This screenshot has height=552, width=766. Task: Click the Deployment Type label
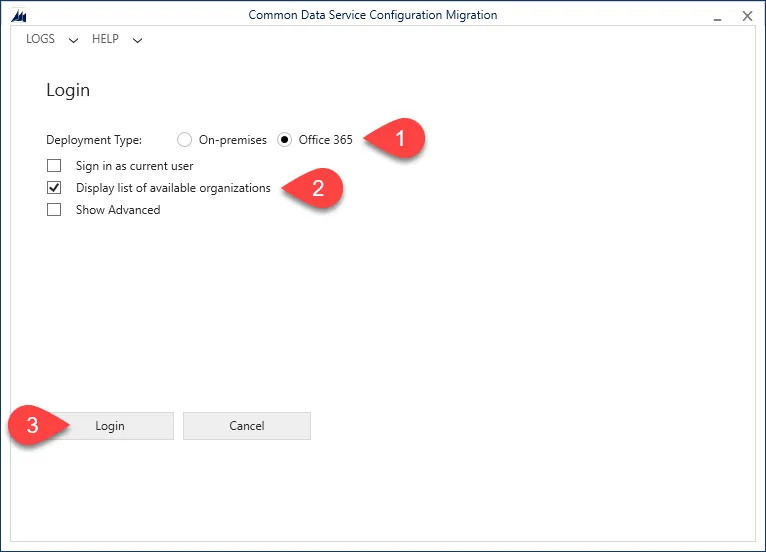click(x=94, y=140)
